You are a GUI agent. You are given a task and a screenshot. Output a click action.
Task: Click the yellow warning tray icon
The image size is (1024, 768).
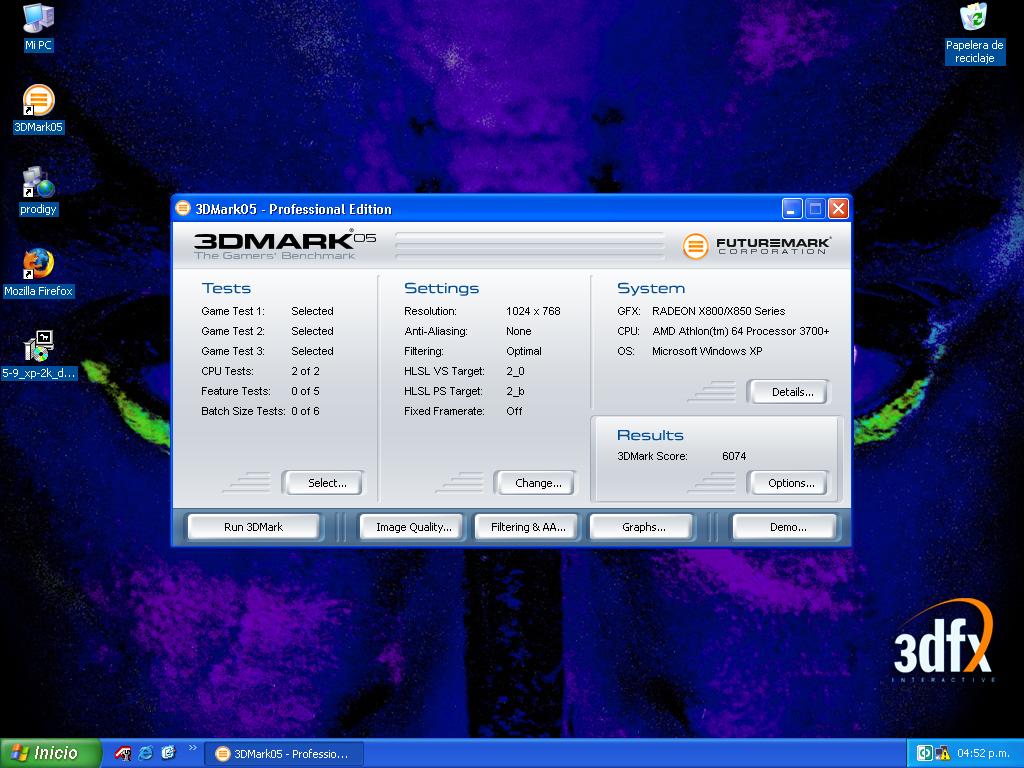click(x=942, y=754)
